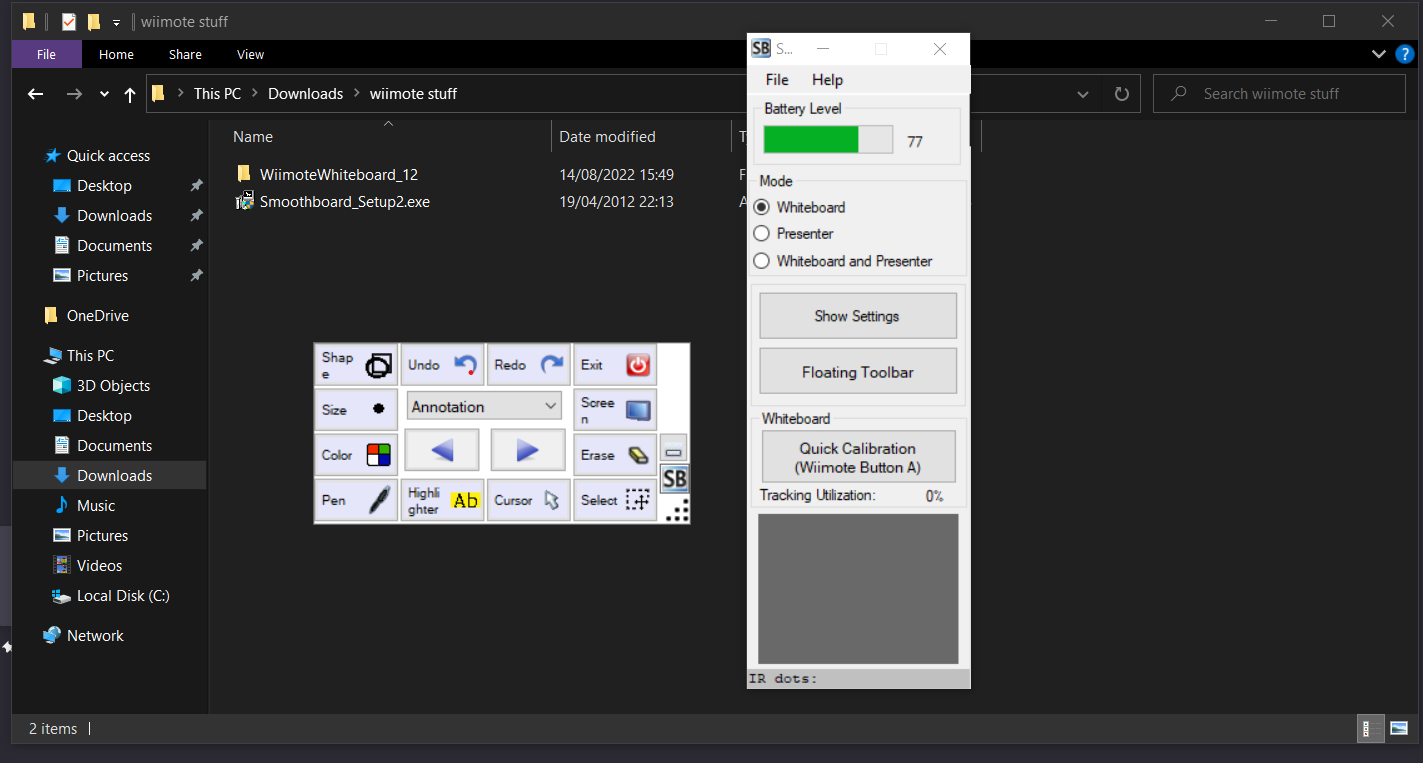
Task: Open Customize Quick Access Toolbar dropdown
Action: point(117,21)
